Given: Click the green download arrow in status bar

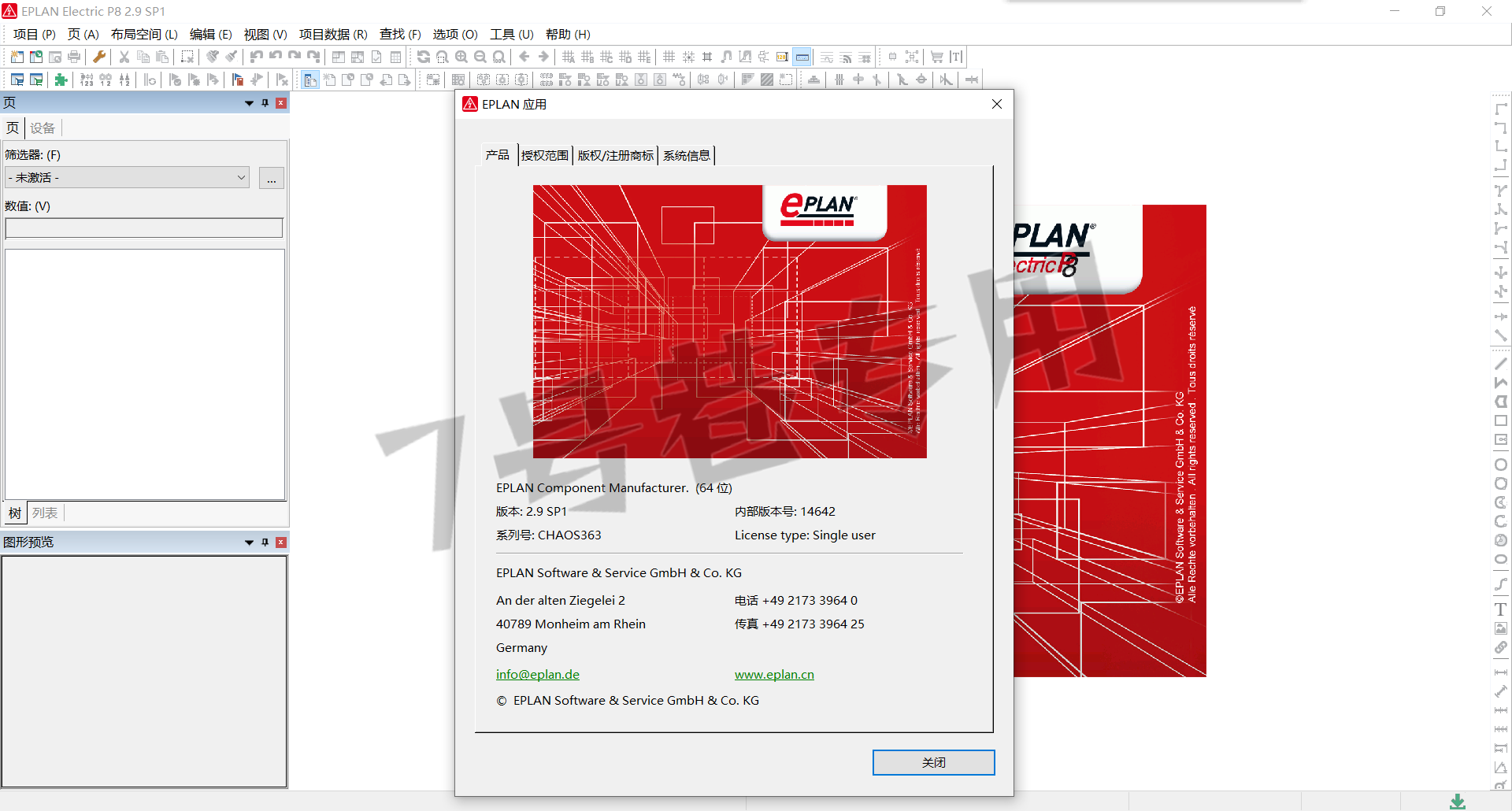Looking at the screenshot, I should pos(1458,802).
